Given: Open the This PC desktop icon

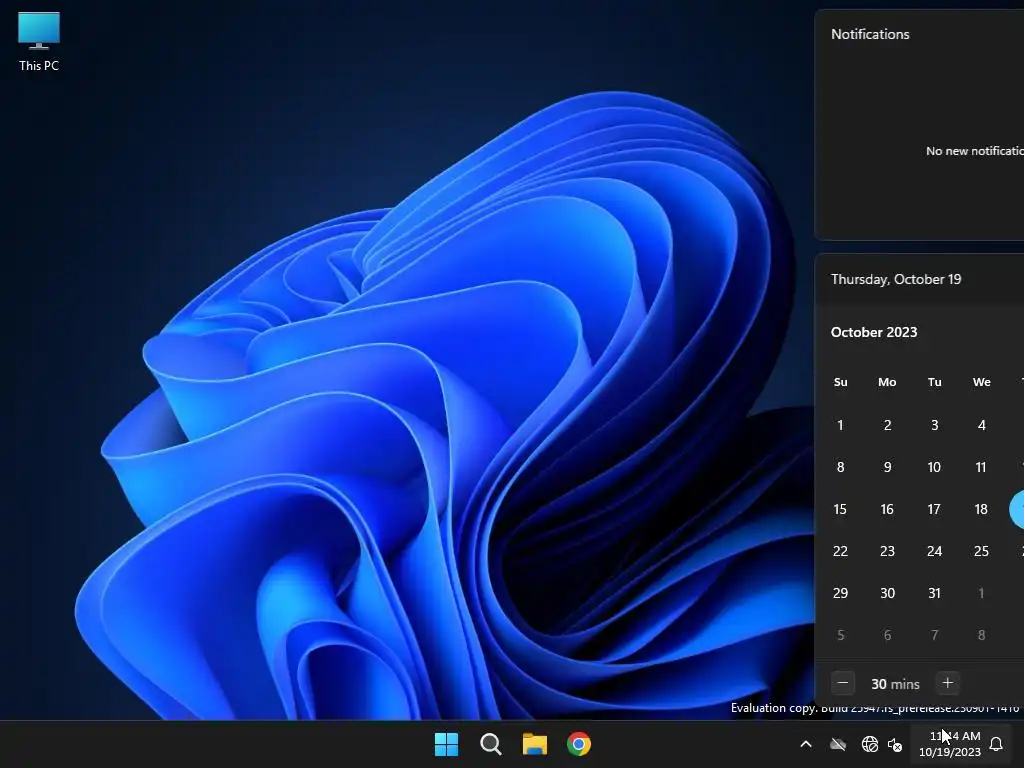Looking at the screenshot, I should tap(39, 42).
